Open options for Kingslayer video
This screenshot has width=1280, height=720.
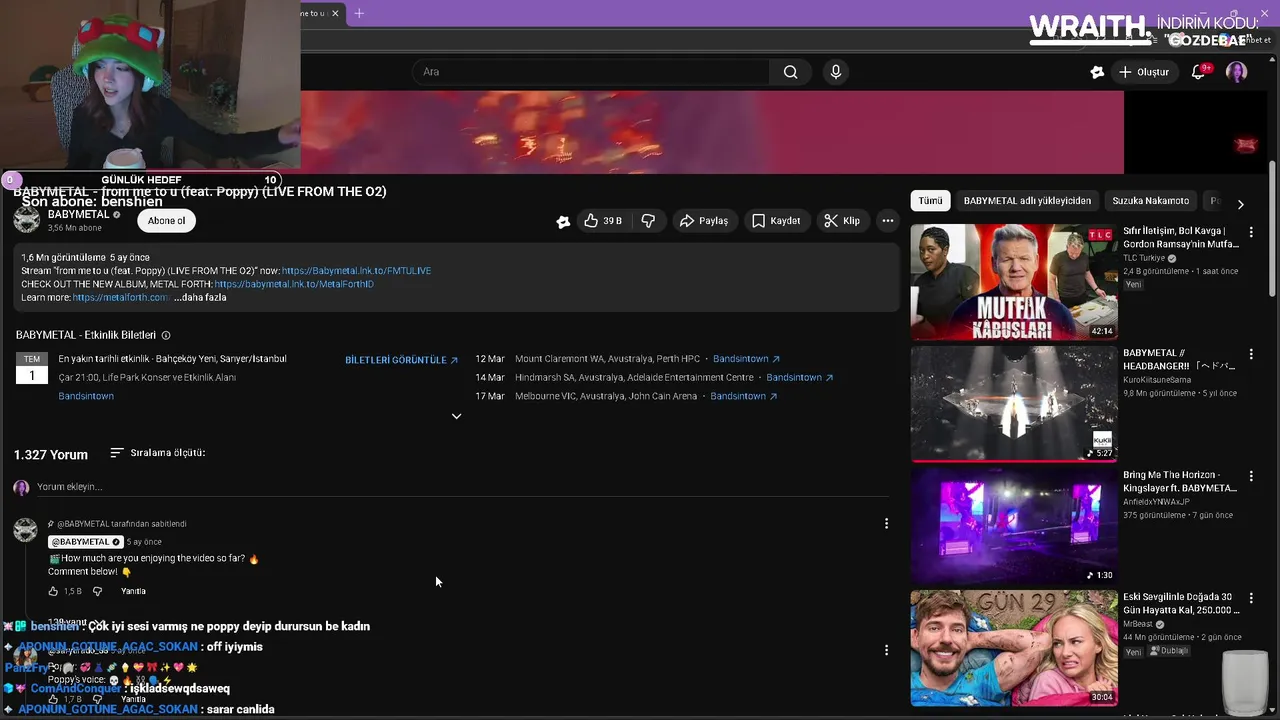[x=1250, y=476]
